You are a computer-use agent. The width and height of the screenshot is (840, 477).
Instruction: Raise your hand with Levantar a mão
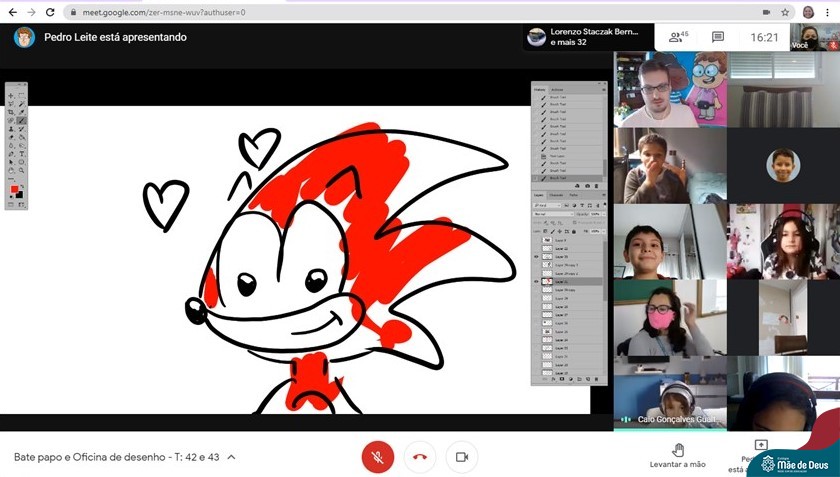[677, 456]
